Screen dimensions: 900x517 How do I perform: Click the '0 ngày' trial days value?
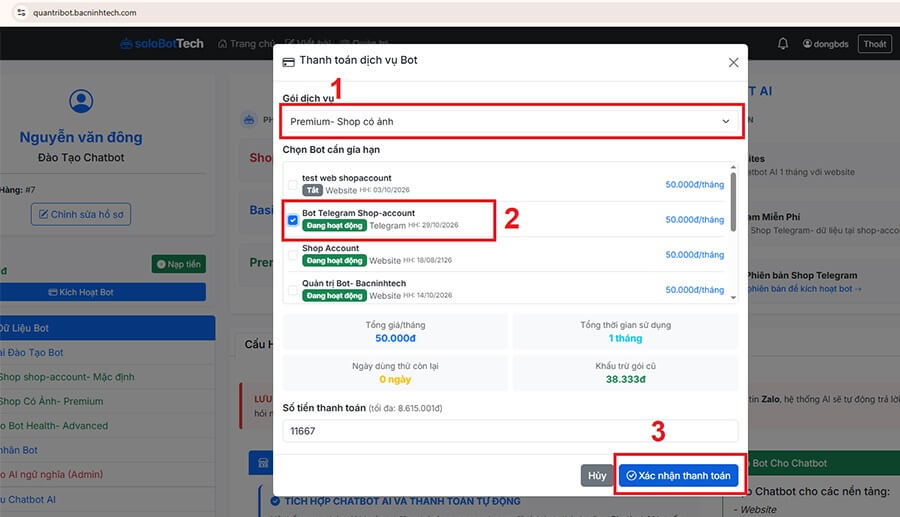pos(395,379)
